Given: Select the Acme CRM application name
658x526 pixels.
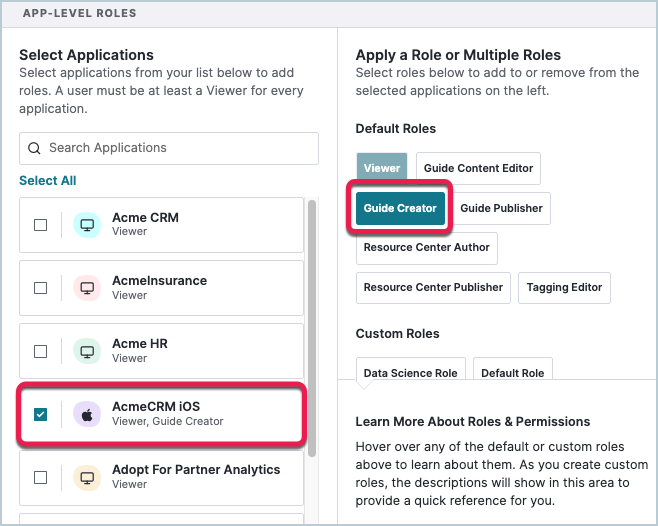Looking at the screenshot, I should pos(145,217).
